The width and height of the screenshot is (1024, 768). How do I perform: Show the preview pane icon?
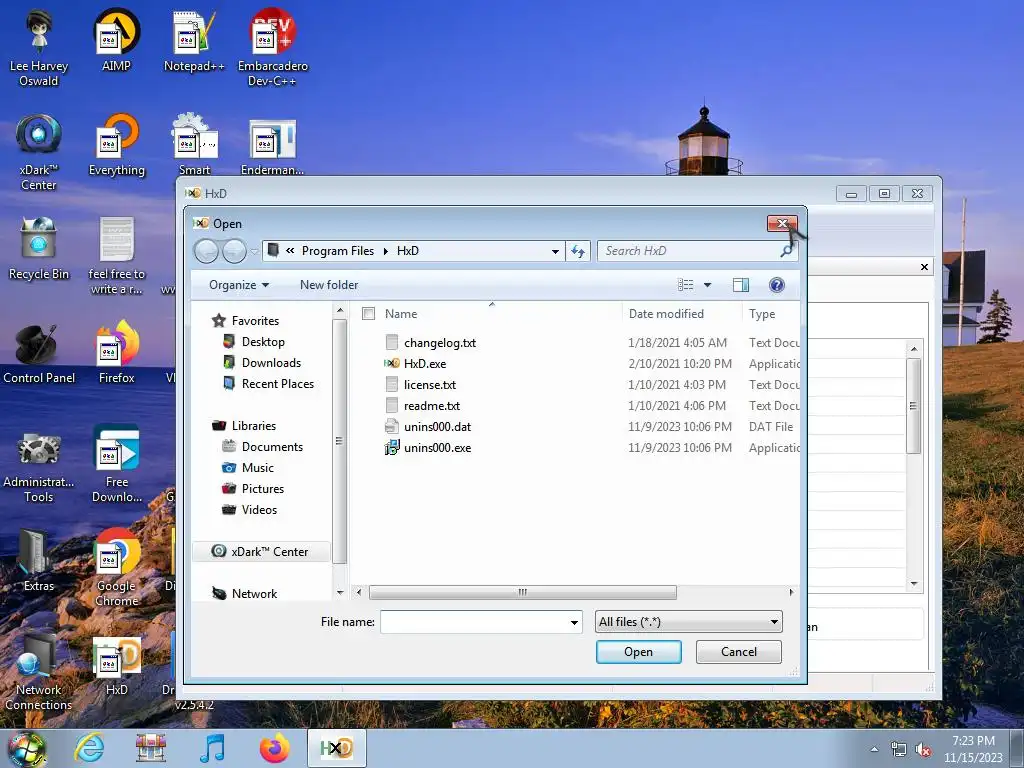pyautogui.click(x=741, y=285)
